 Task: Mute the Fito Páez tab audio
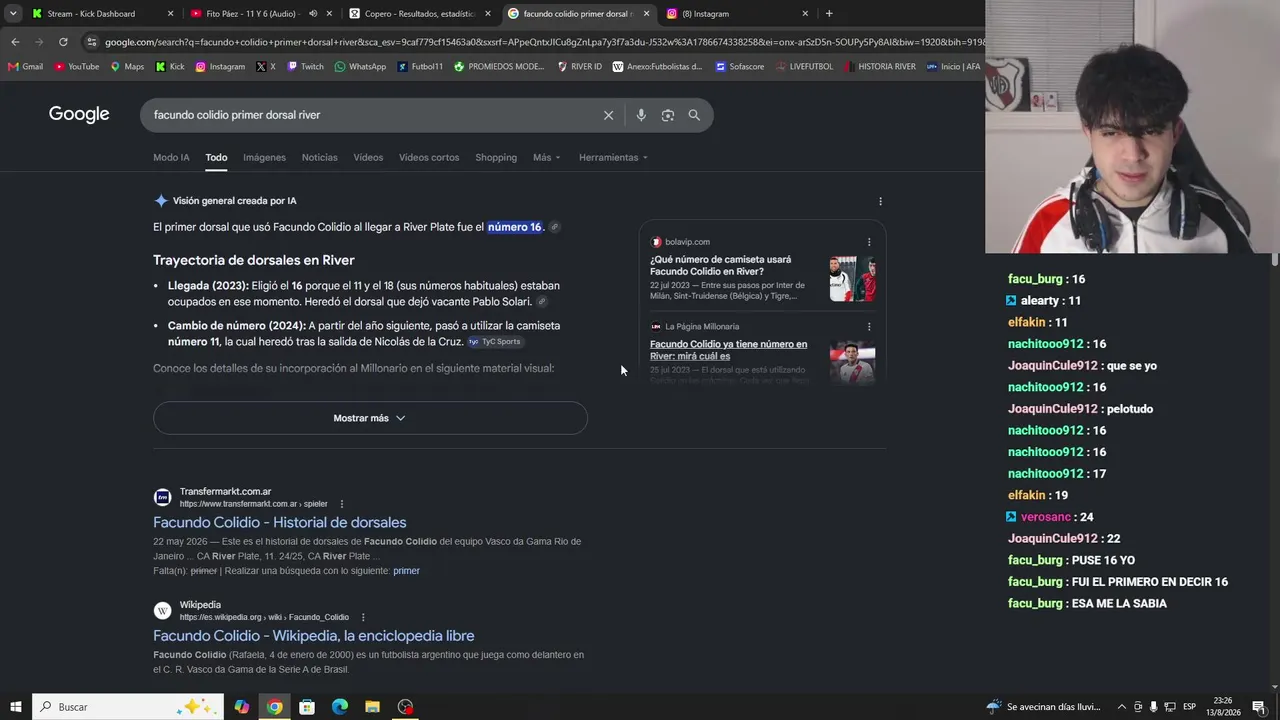[313, 14]
